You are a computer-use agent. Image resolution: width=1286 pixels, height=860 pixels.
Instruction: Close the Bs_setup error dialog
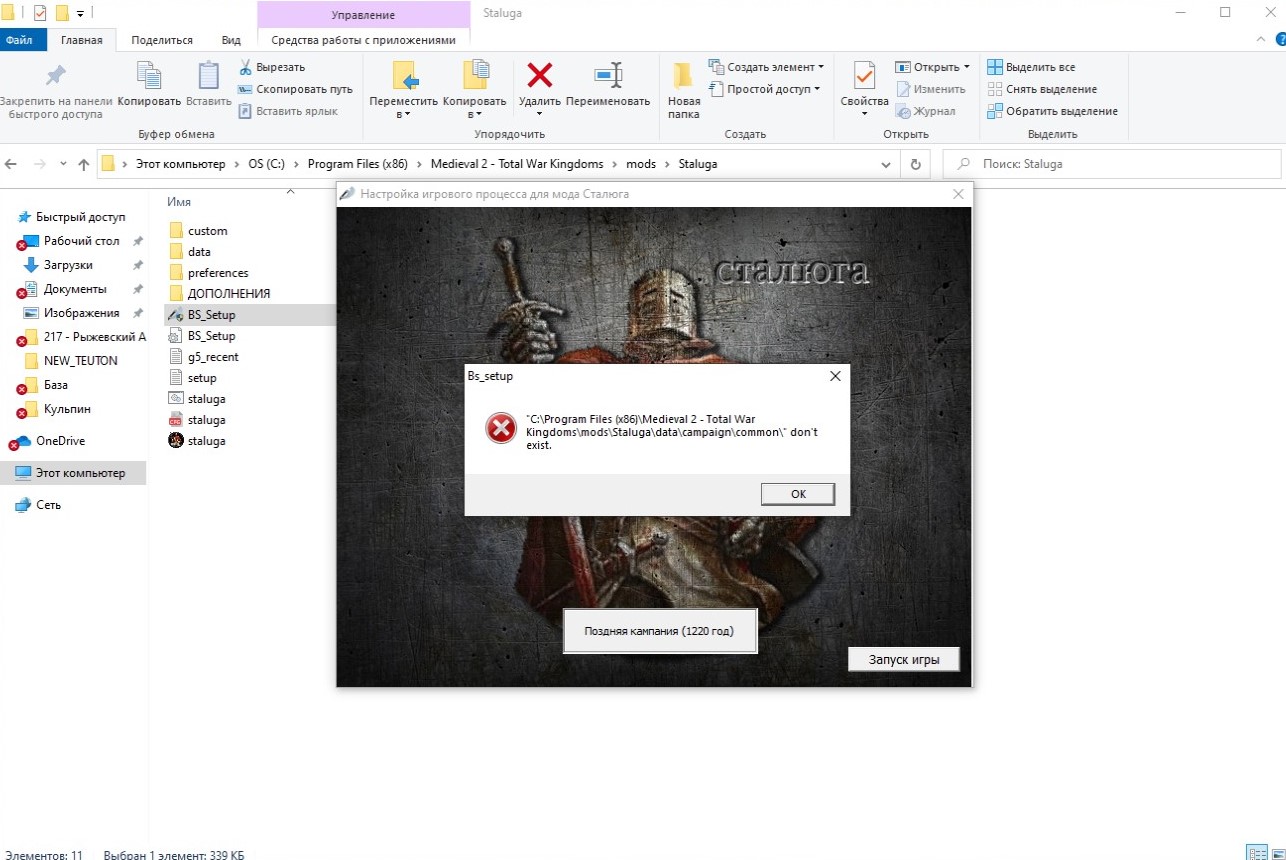click(x=835, y=376)
